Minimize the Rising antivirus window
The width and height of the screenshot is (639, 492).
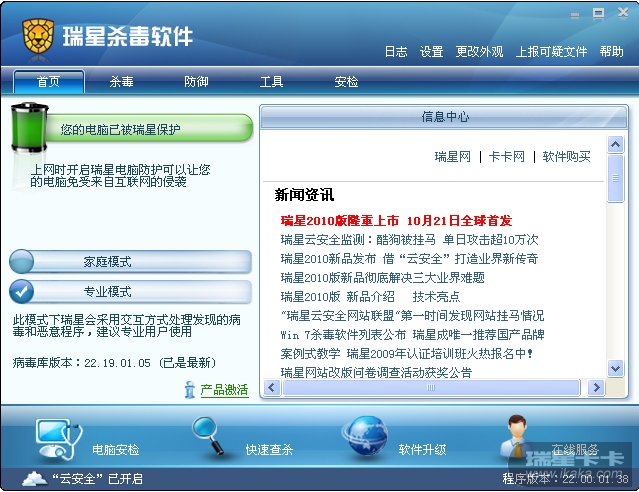[575, 15]
